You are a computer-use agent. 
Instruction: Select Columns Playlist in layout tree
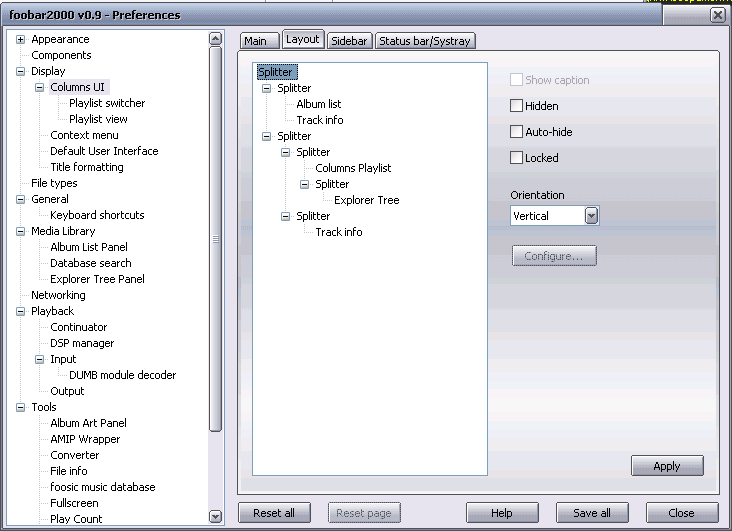pos(353,168)
